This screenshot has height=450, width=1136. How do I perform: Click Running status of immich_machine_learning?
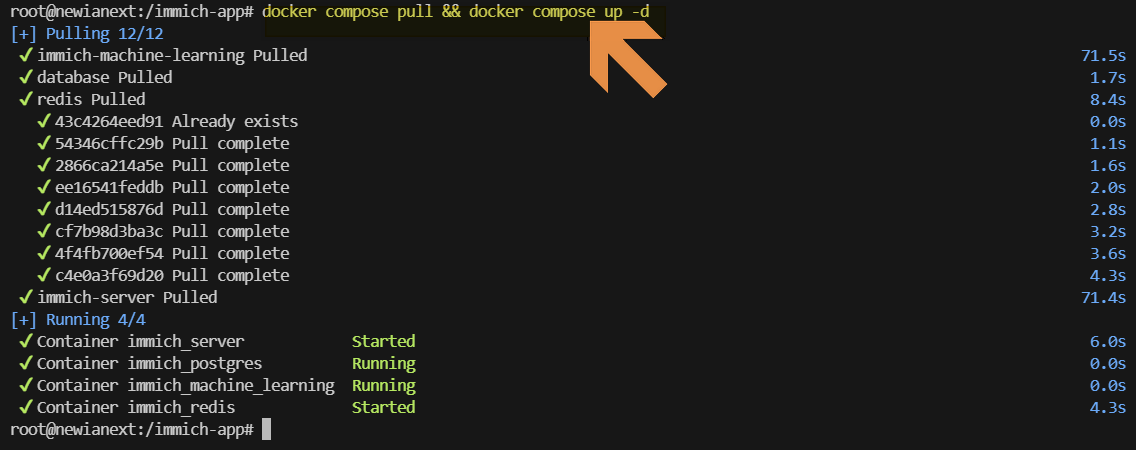[x=383, y=386]
